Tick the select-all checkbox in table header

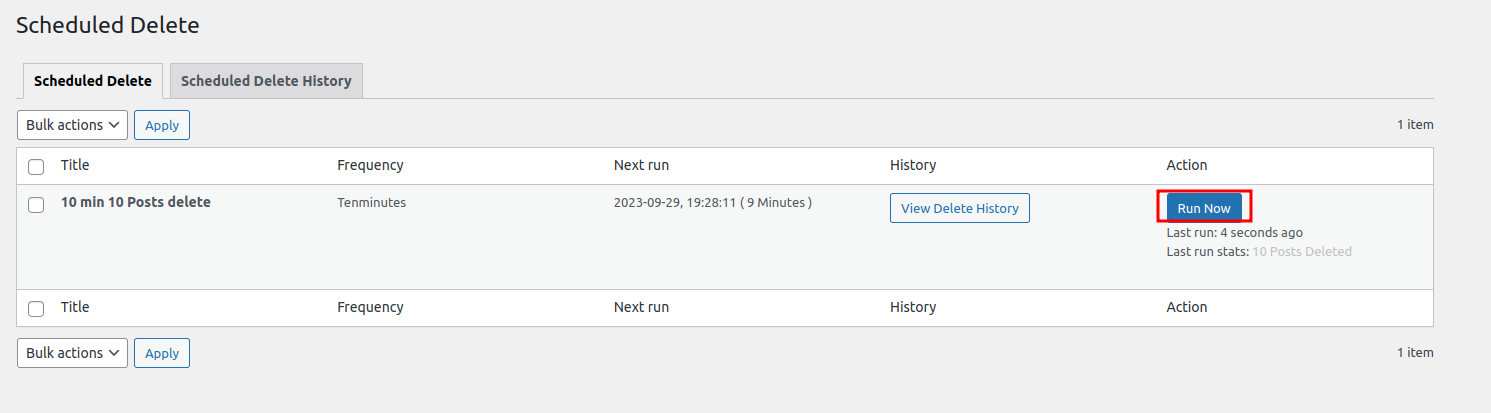[36, 166]
